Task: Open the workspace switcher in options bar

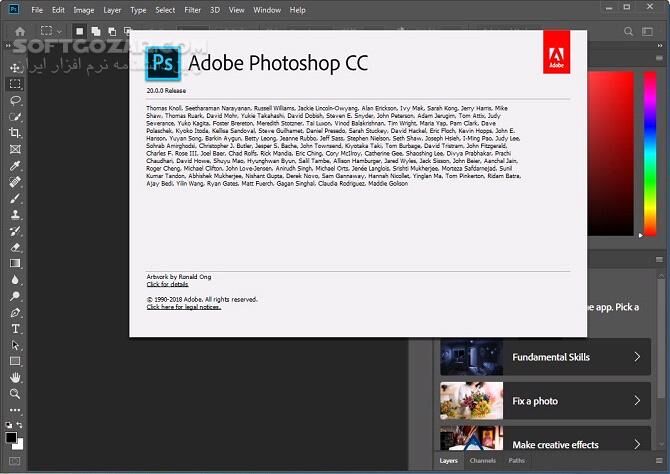Action: [x=648, y=31]
